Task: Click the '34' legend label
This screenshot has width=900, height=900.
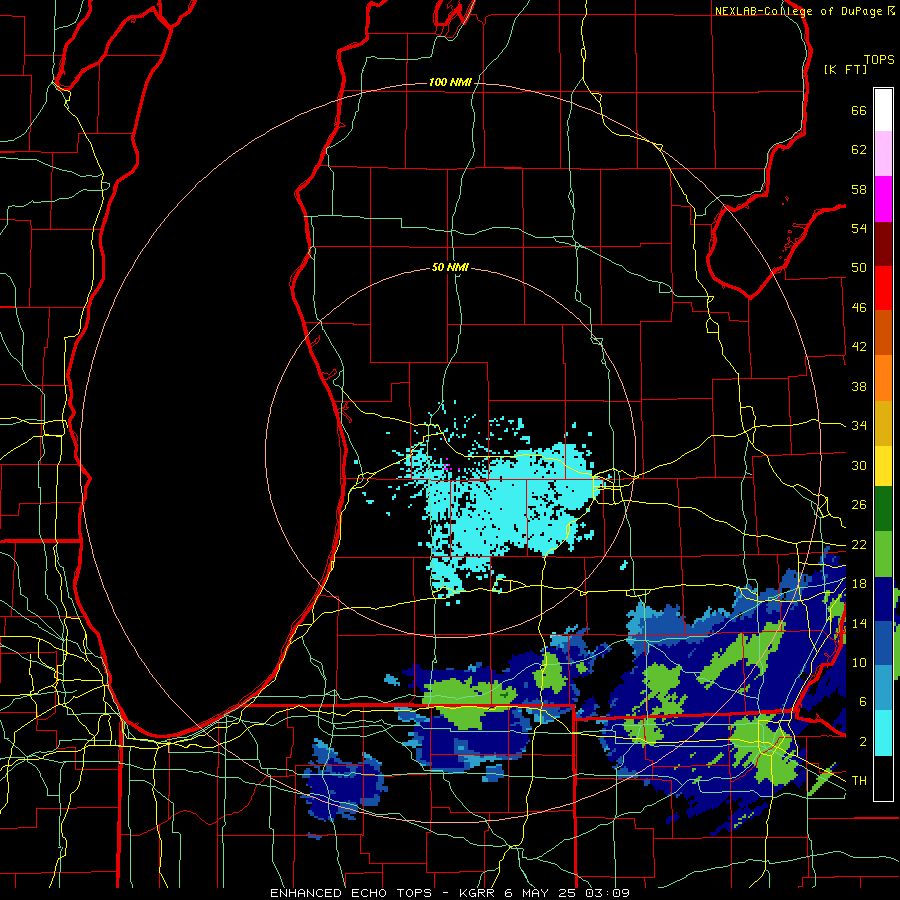Action: [859, 426]
